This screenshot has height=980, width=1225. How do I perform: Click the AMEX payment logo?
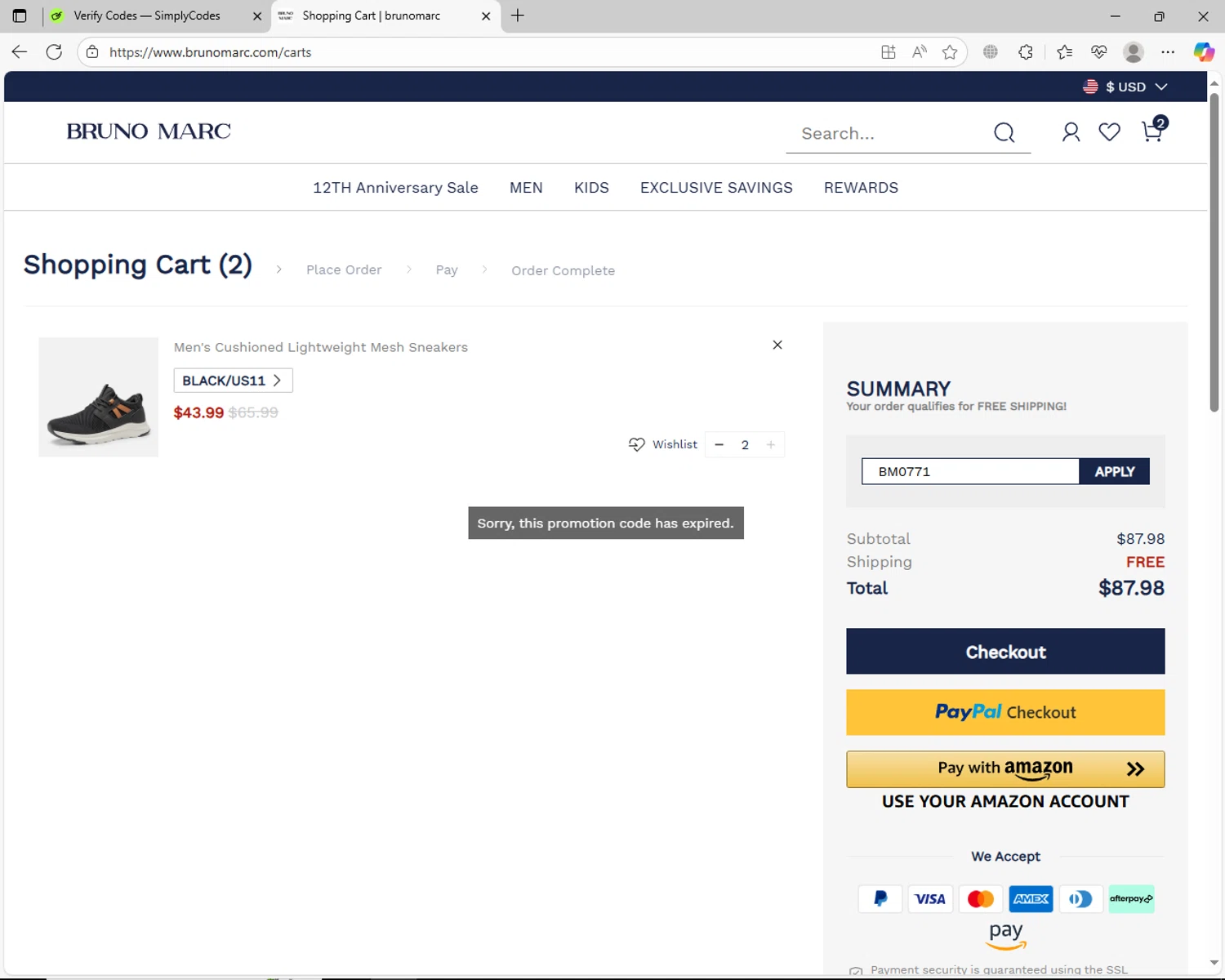click(x=1031, y=899)
